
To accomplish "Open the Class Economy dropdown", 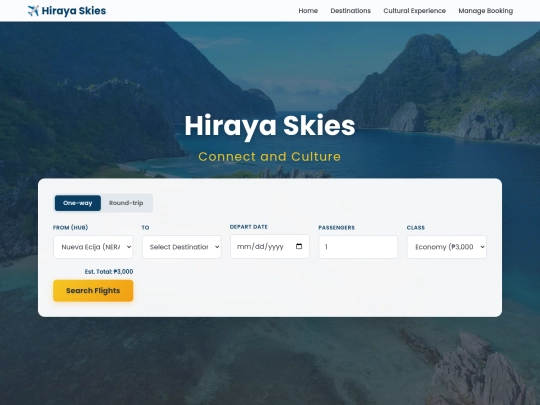I will 447,247.
